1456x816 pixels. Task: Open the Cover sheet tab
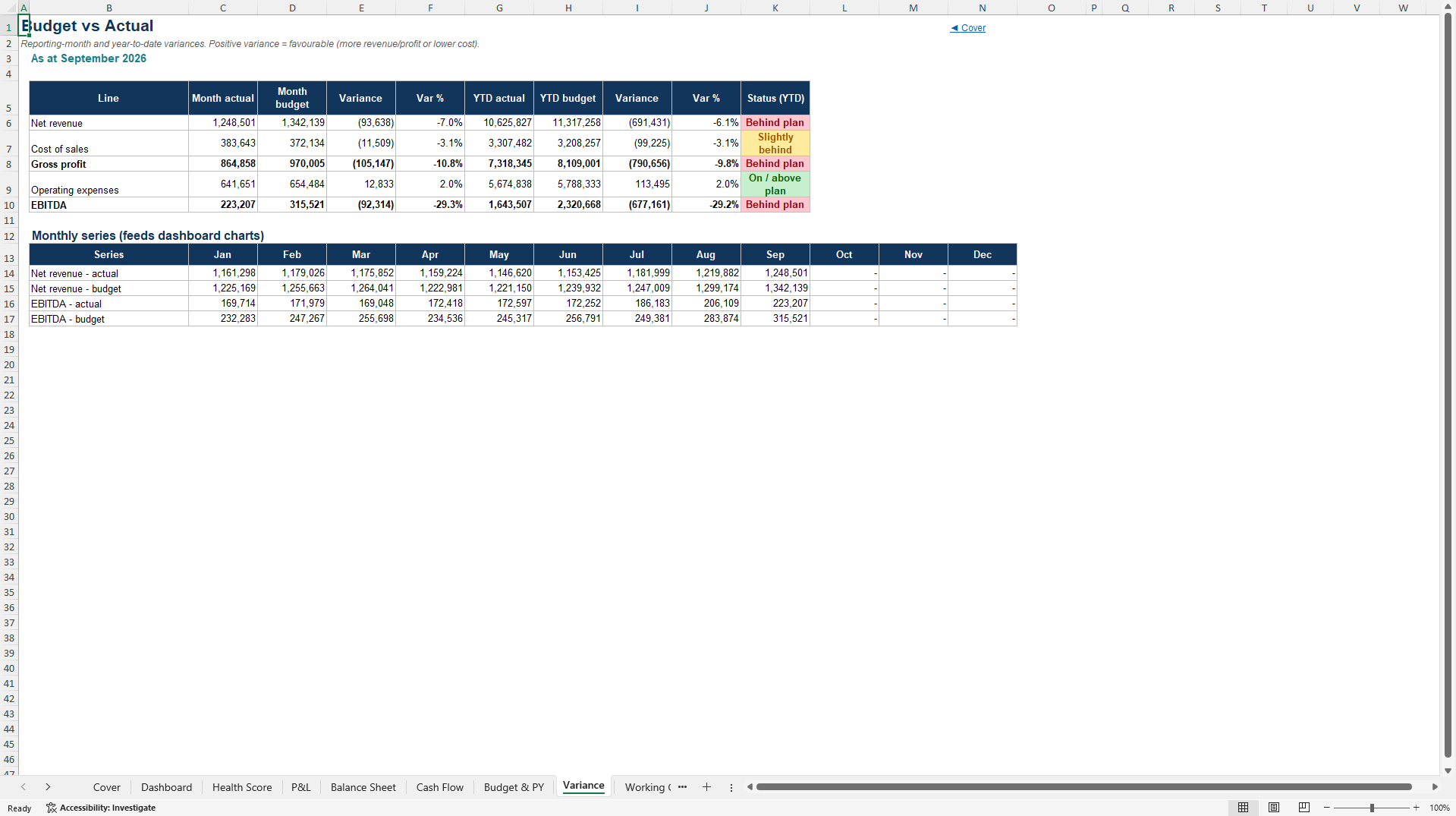pos(107,787)
